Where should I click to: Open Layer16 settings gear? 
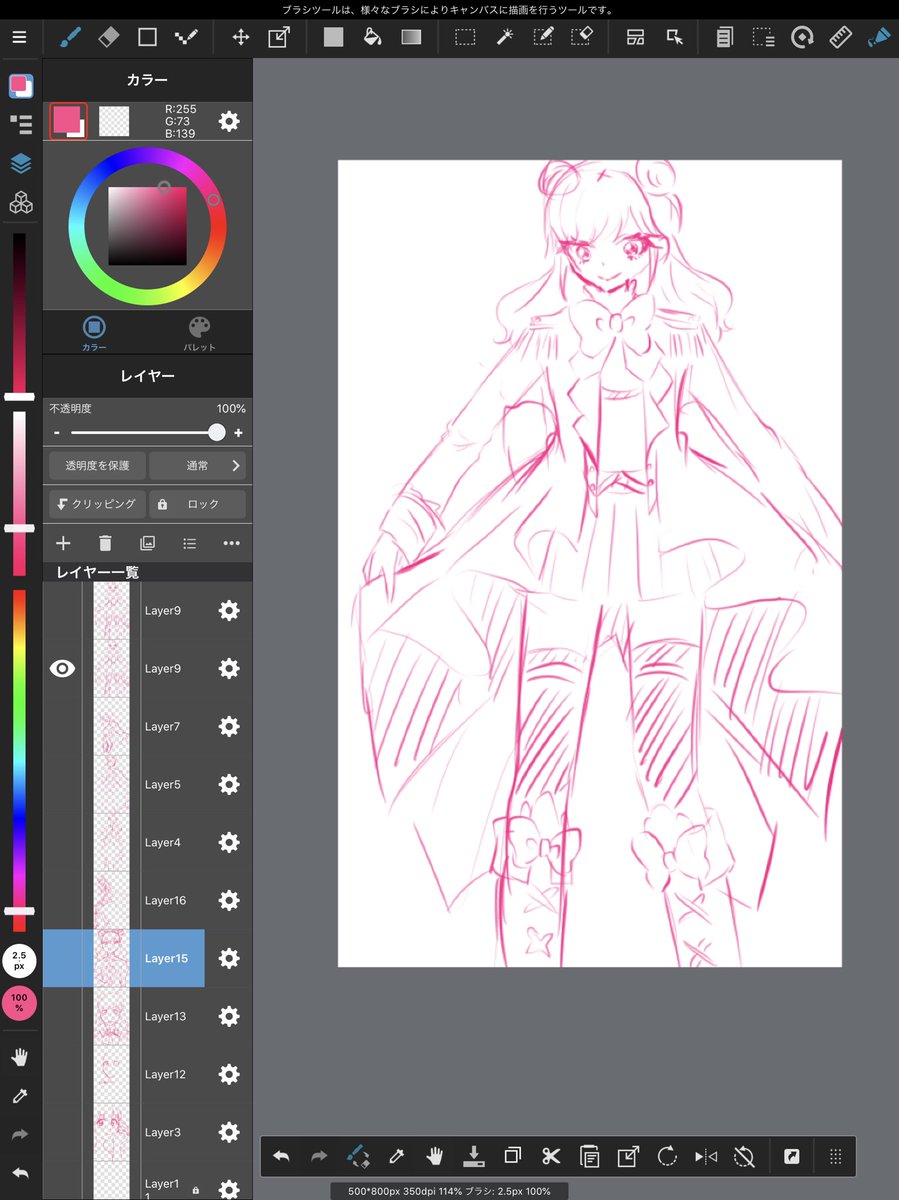229,900
